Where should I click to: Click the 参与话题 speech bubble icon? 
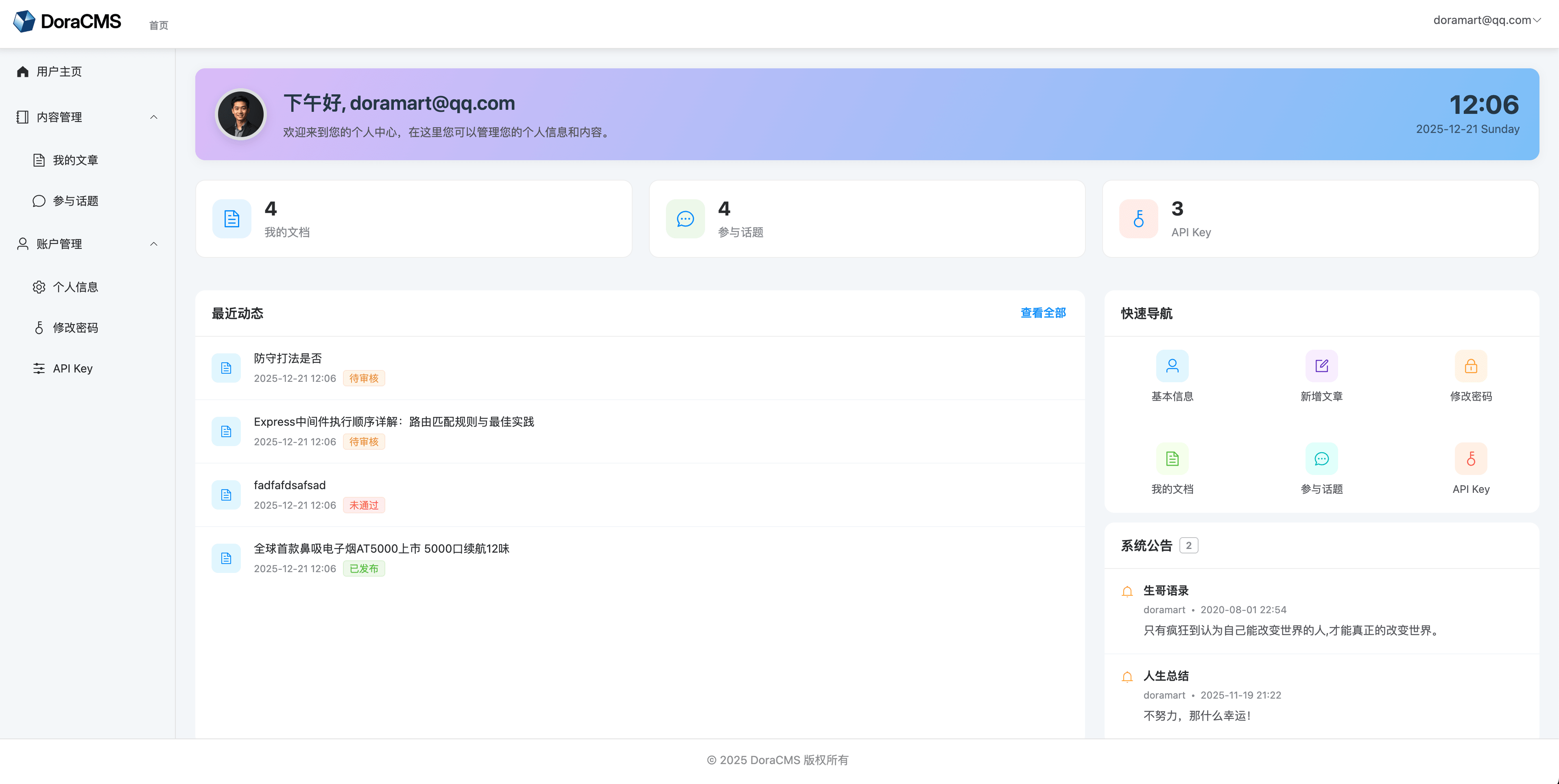[38, 201]
